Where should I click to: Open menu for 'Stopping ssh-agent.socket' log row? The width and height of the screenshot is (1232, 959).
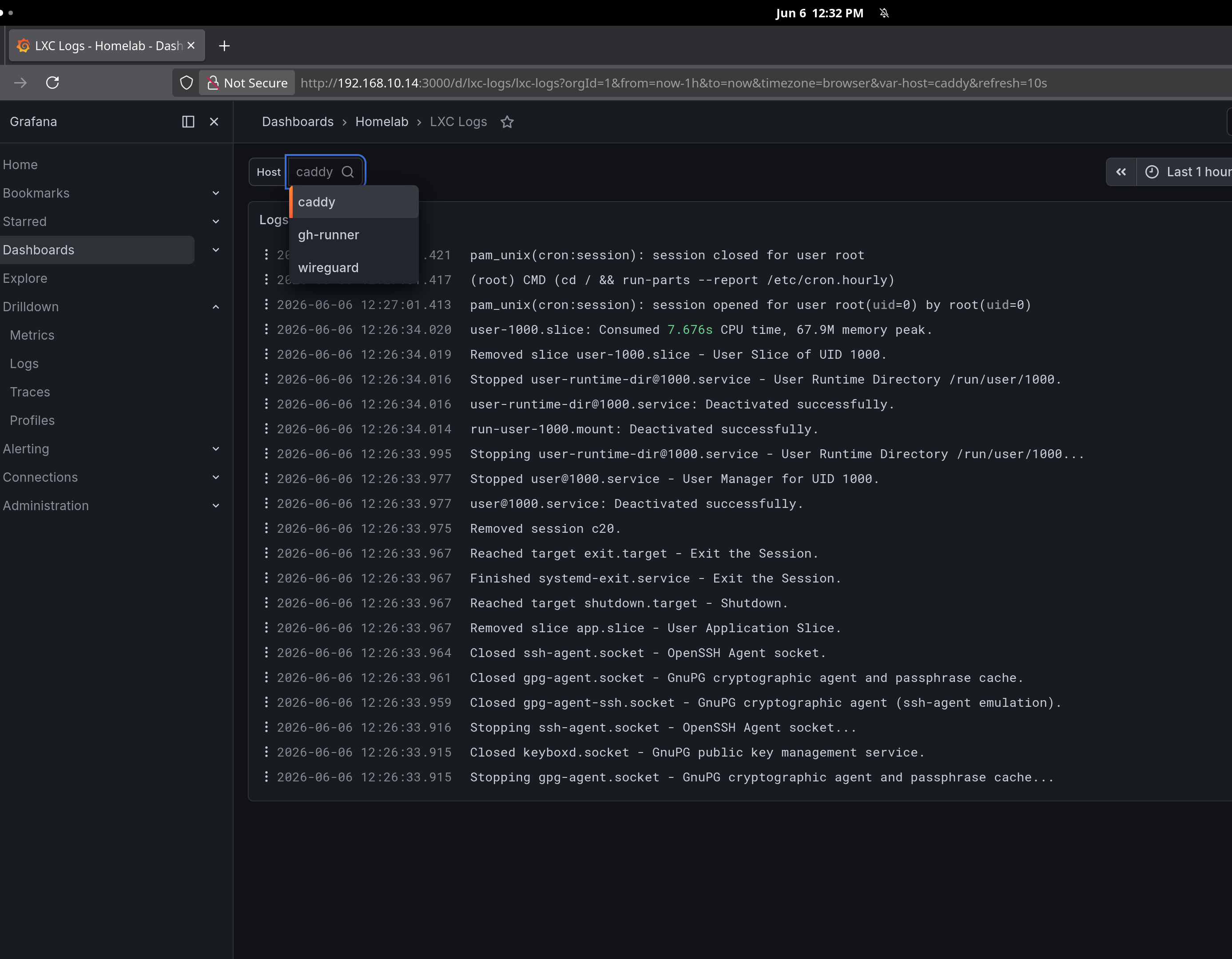tap(266, 727)
